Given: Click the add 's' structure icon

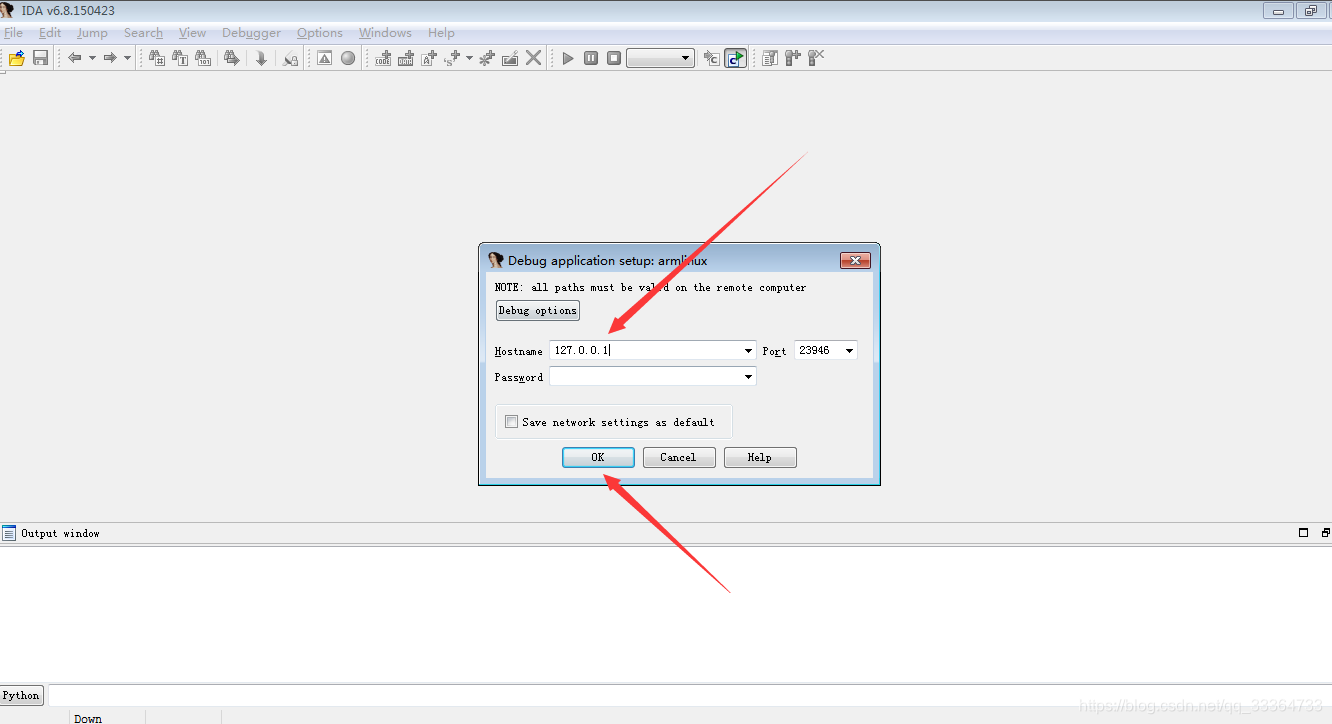Looking at the screenshot, I should [452, 58].
